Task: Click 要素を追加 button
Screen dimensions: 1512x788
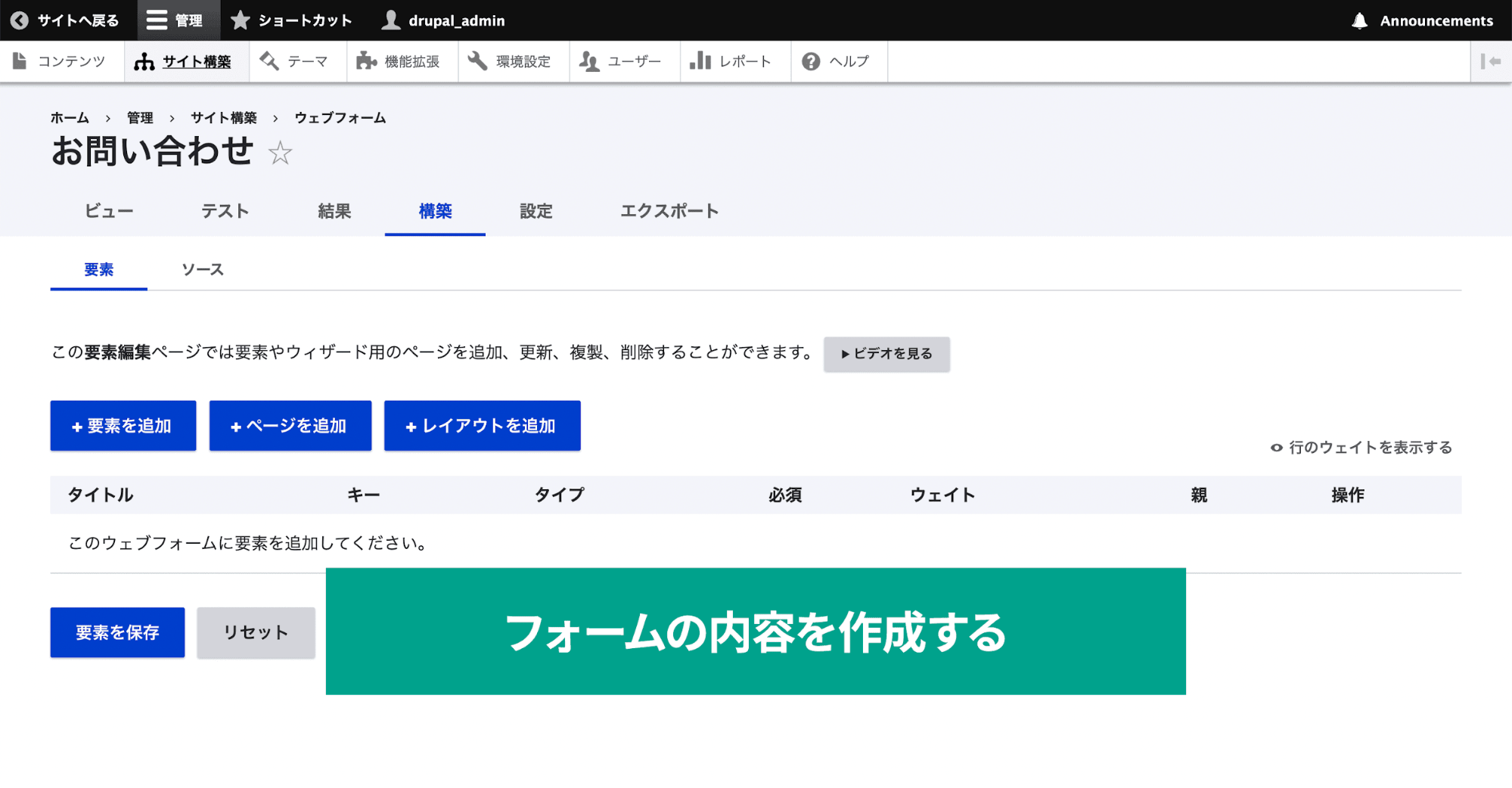Action: 123,426
